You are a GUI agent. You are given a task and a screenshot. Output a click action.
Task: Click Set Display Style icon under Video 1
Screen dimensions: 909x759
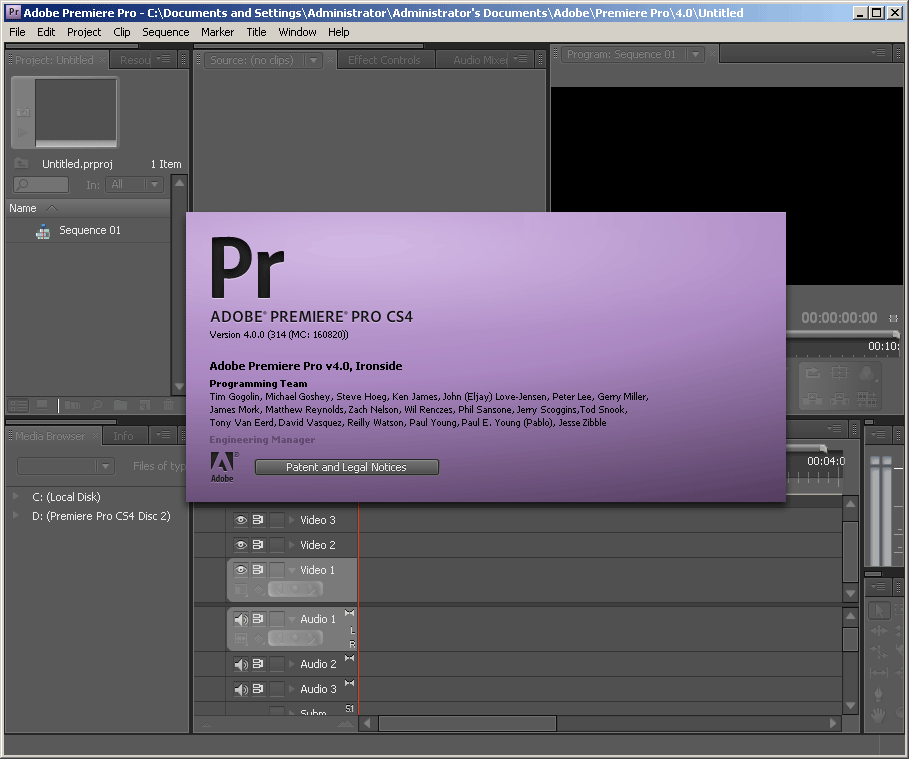tap(241, 590)
